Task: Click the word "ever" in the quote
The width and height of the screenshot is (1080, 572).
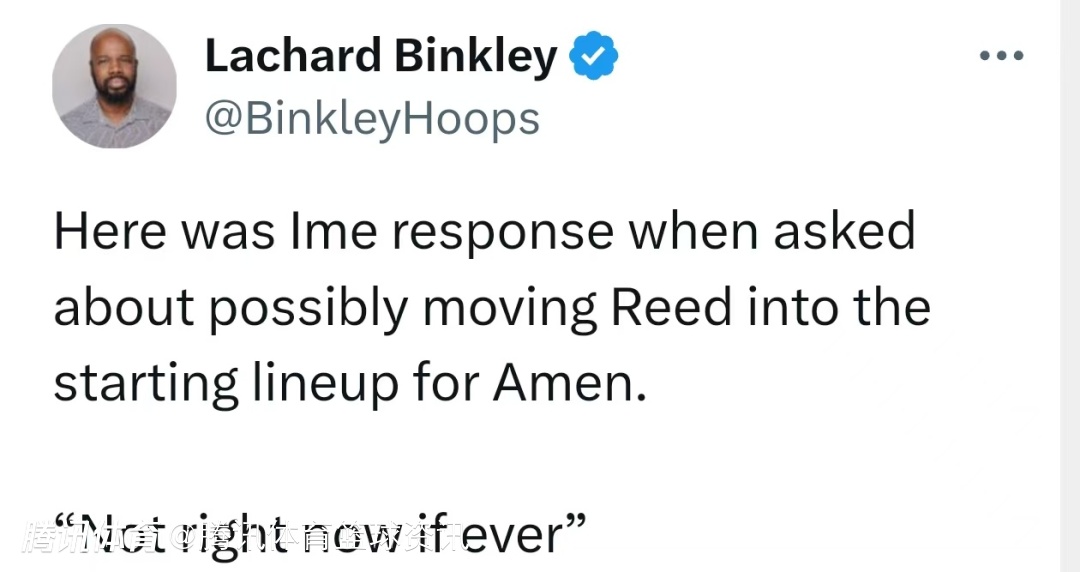Action: 527,536
